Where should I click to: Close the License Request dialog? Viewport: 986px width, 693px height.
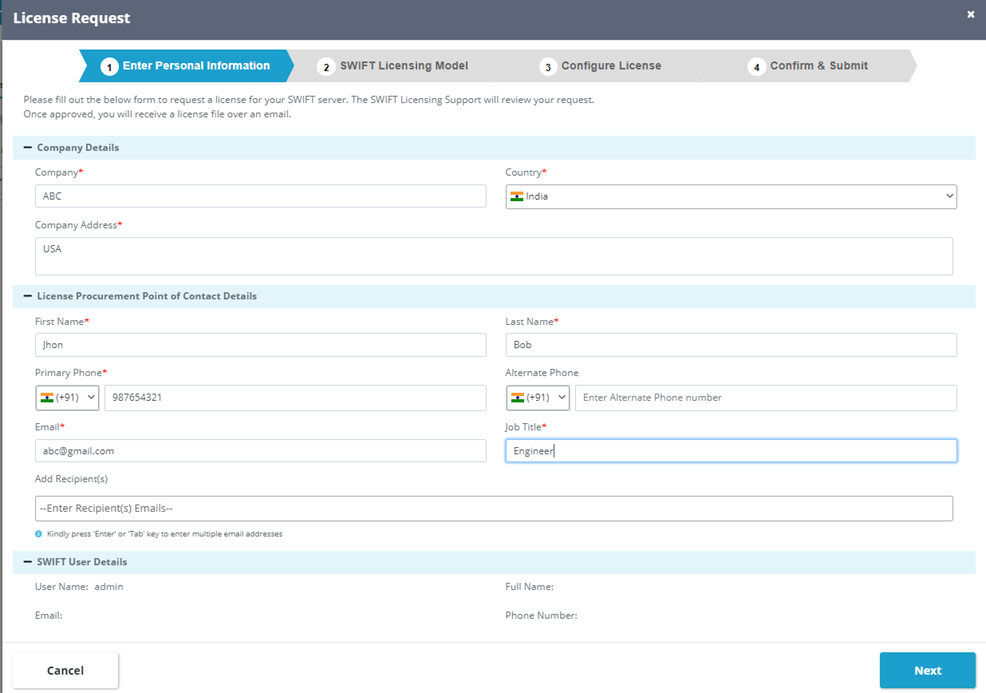(x=970, y=14)
